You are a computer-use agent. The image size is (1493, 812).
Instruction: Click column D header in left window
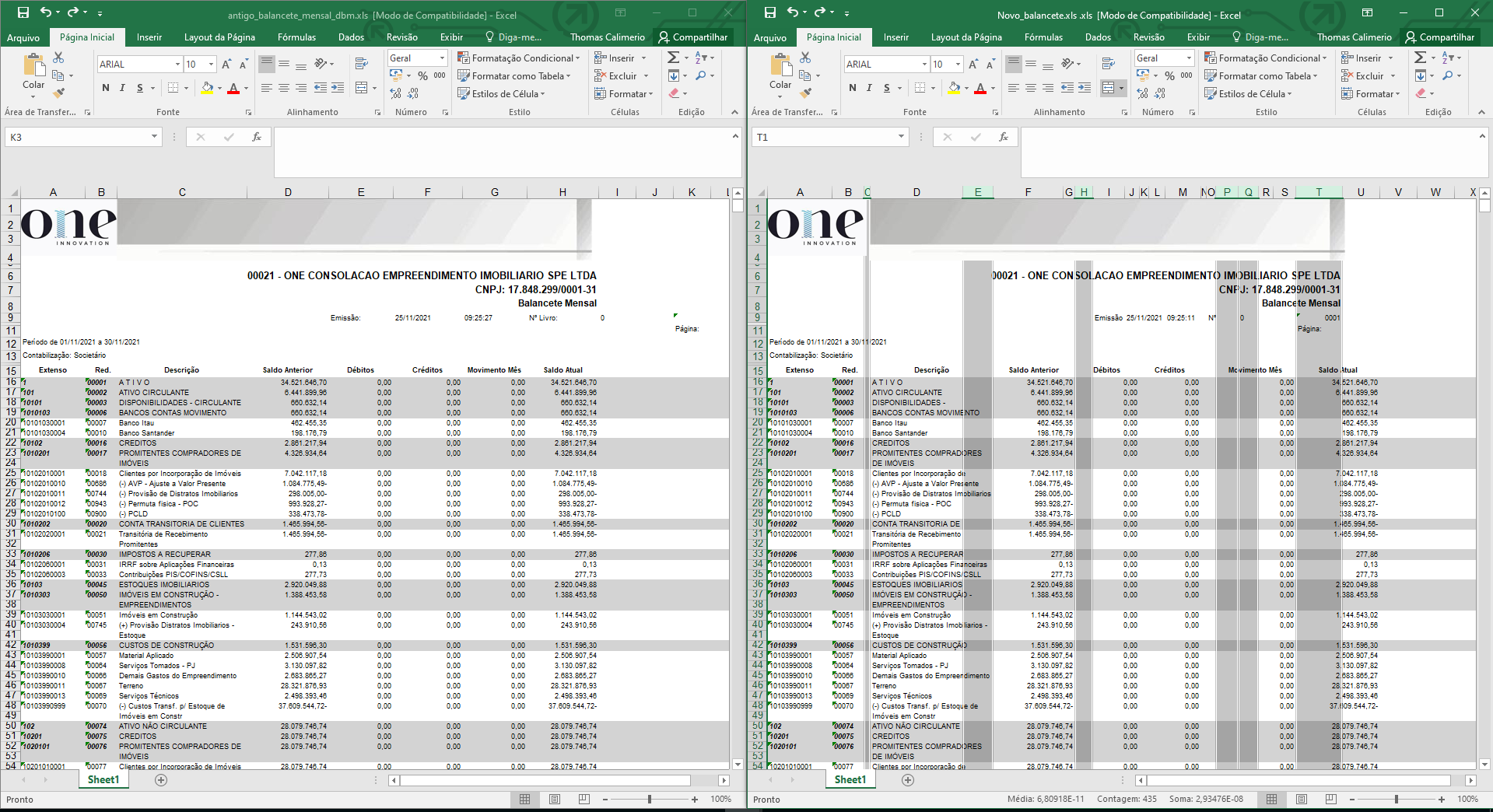tap(288, 192)
